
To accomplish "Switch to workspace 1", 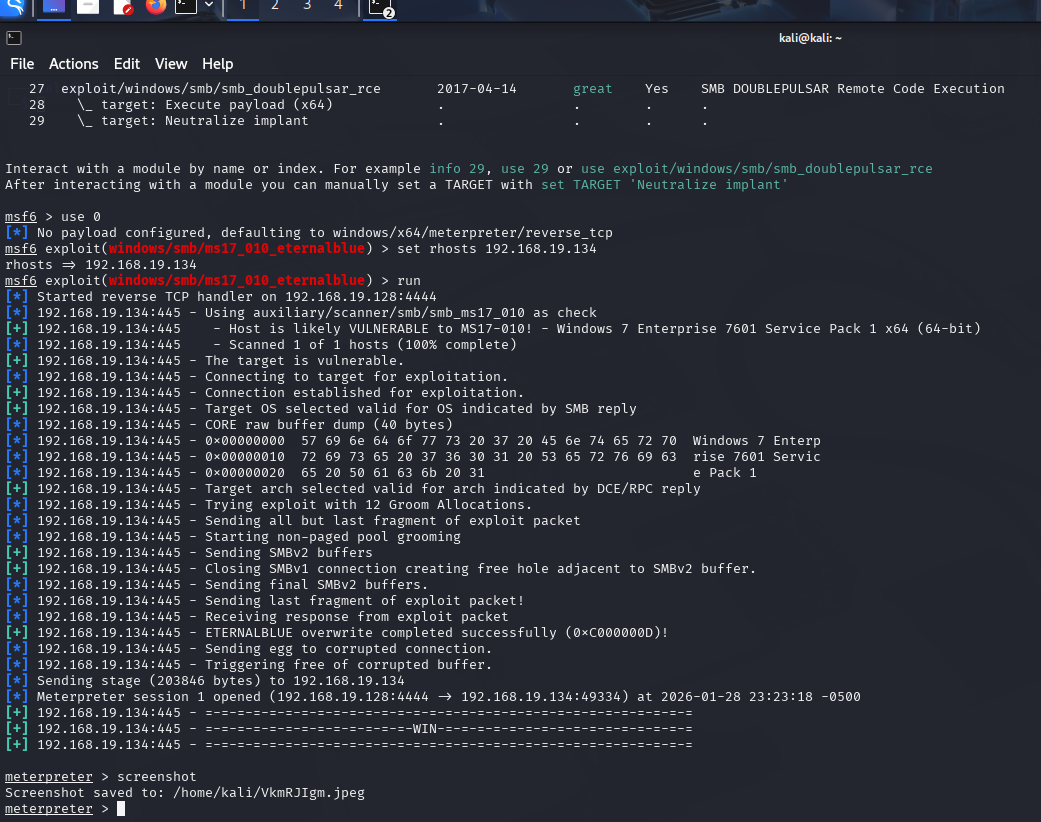I will point(243,6).
